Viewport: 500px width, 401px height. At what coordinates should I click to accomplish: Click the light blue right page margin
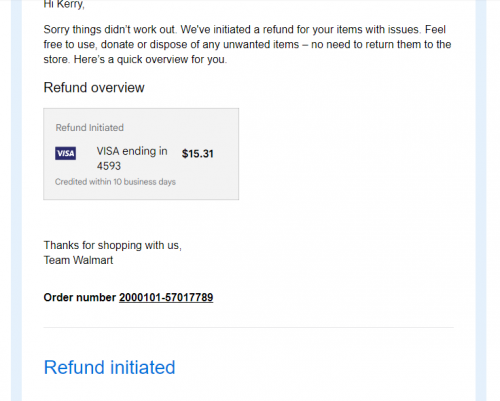[481, 200]
